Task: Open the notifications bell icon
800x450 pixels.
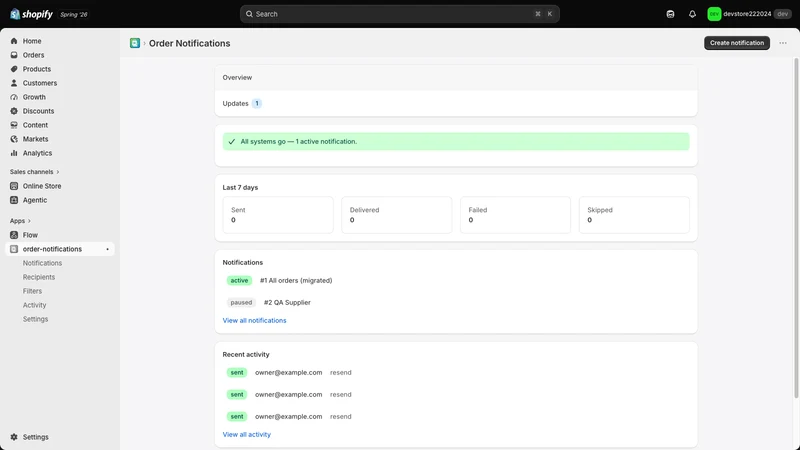Action: coord(692,14)
